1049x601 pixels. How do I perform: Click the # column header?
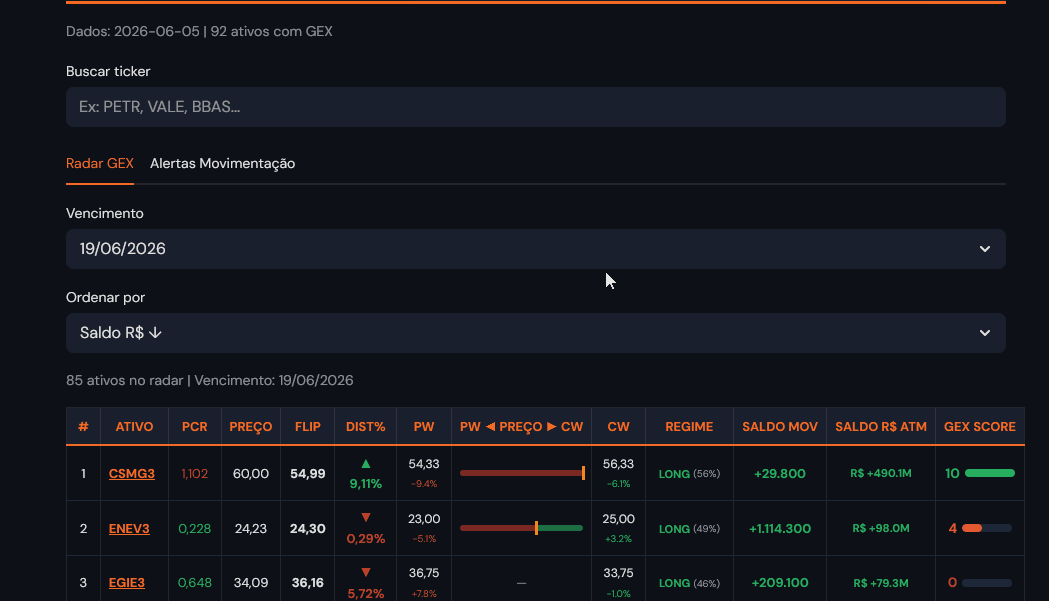(84, 426)
